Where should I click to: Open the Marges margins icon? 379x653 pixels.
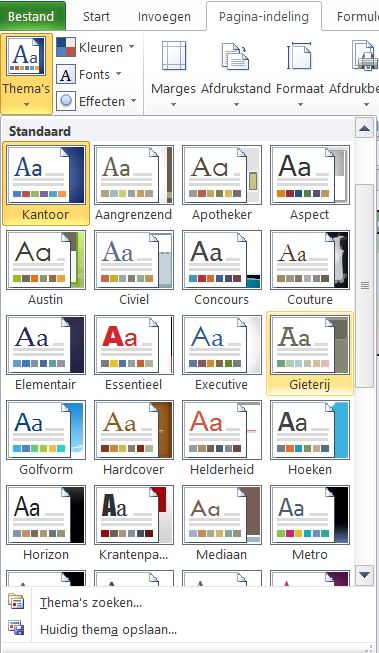coord(174,55)
